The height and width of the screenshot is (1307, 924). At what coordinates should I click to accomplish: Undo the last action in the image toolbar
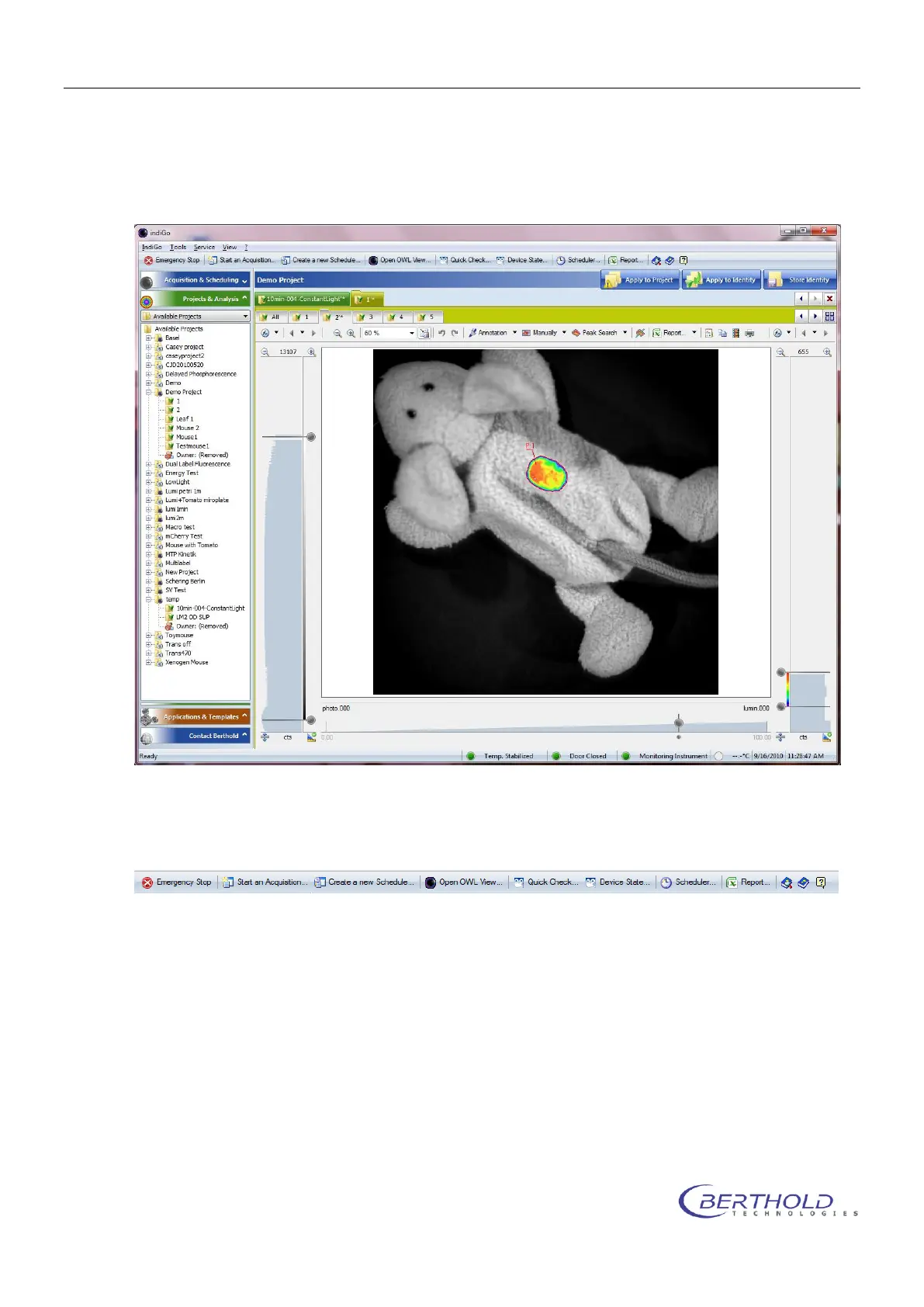point(441,333)
